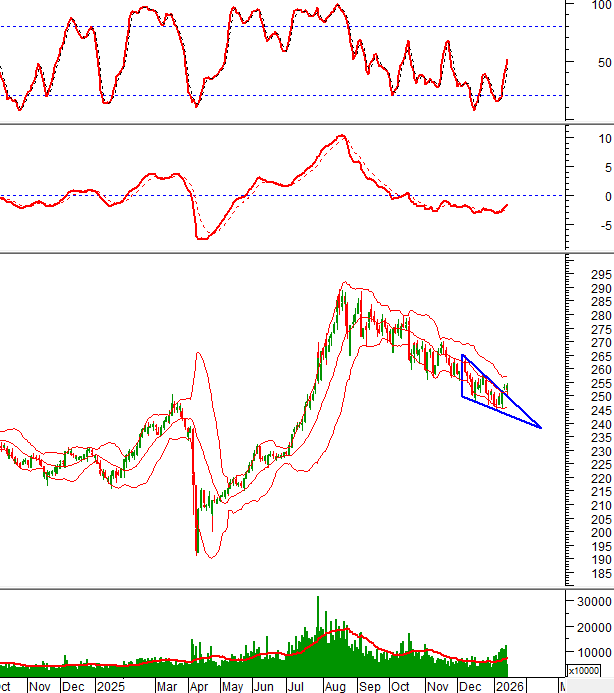The height and width of the screenshot is (693, 614).
Task: Click the Jun month label on the date axis
Action: tap(265, 687)
